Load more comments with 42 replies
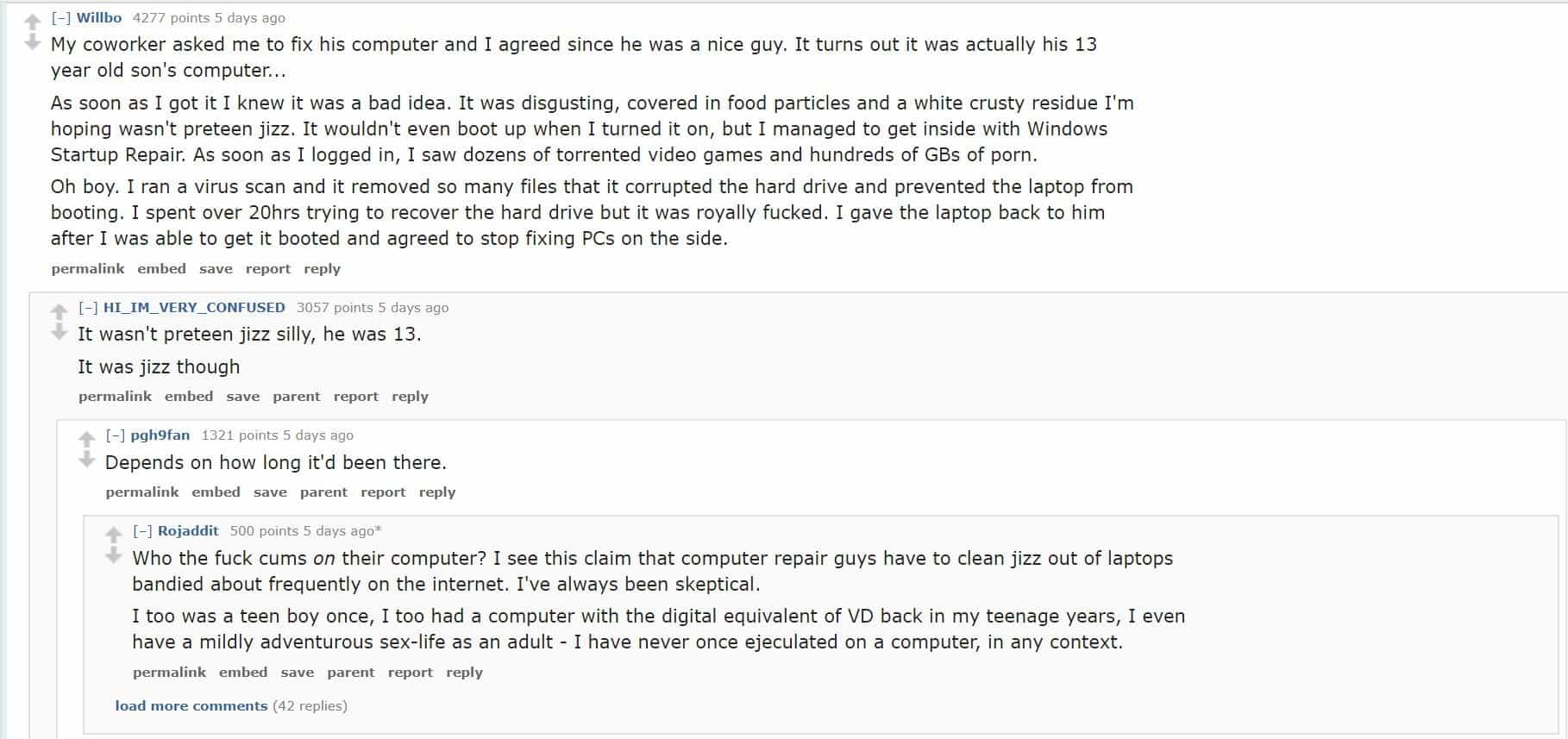 190,705
